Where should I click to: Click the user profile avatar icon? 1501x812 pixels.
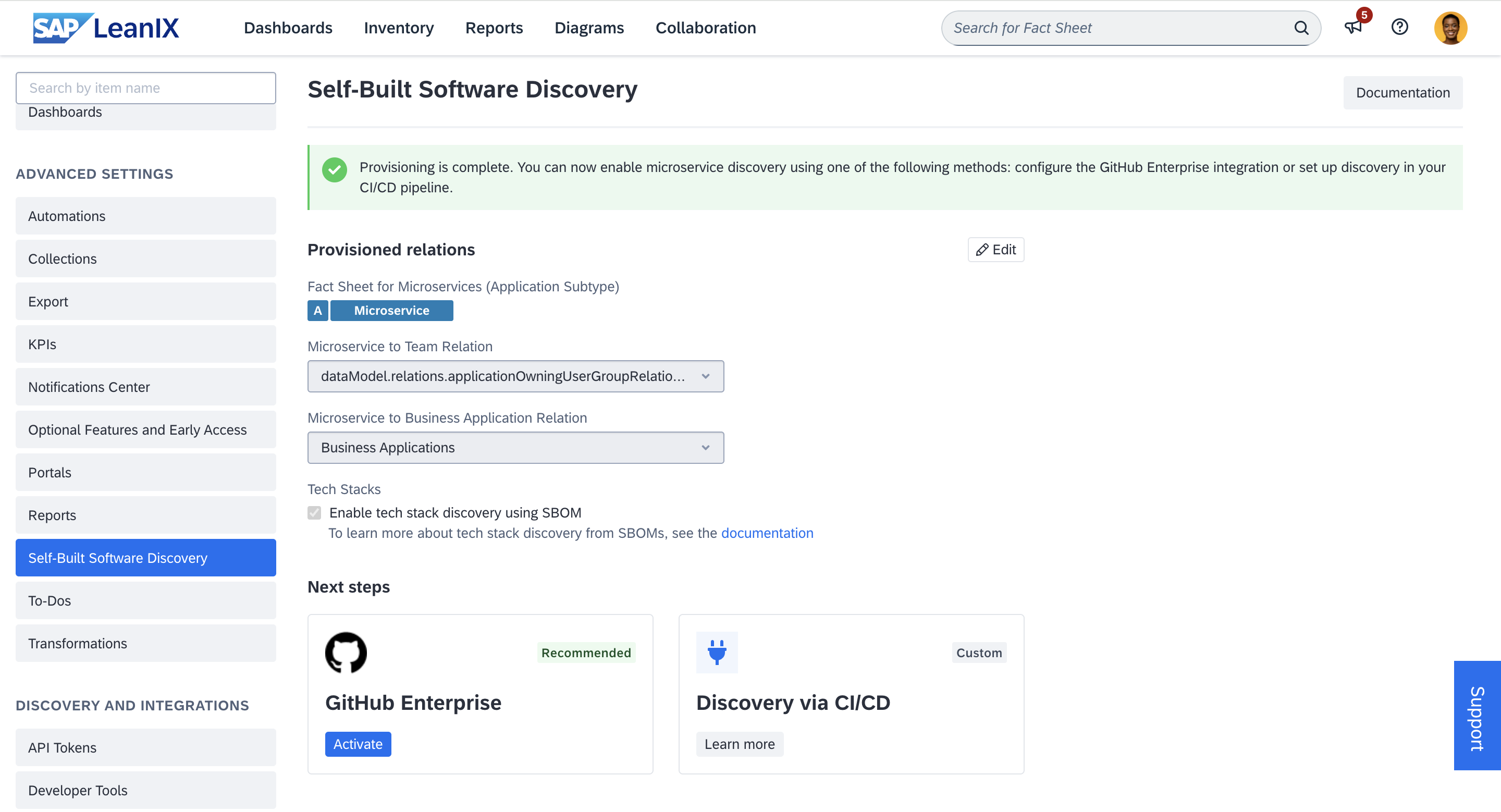1451,28
